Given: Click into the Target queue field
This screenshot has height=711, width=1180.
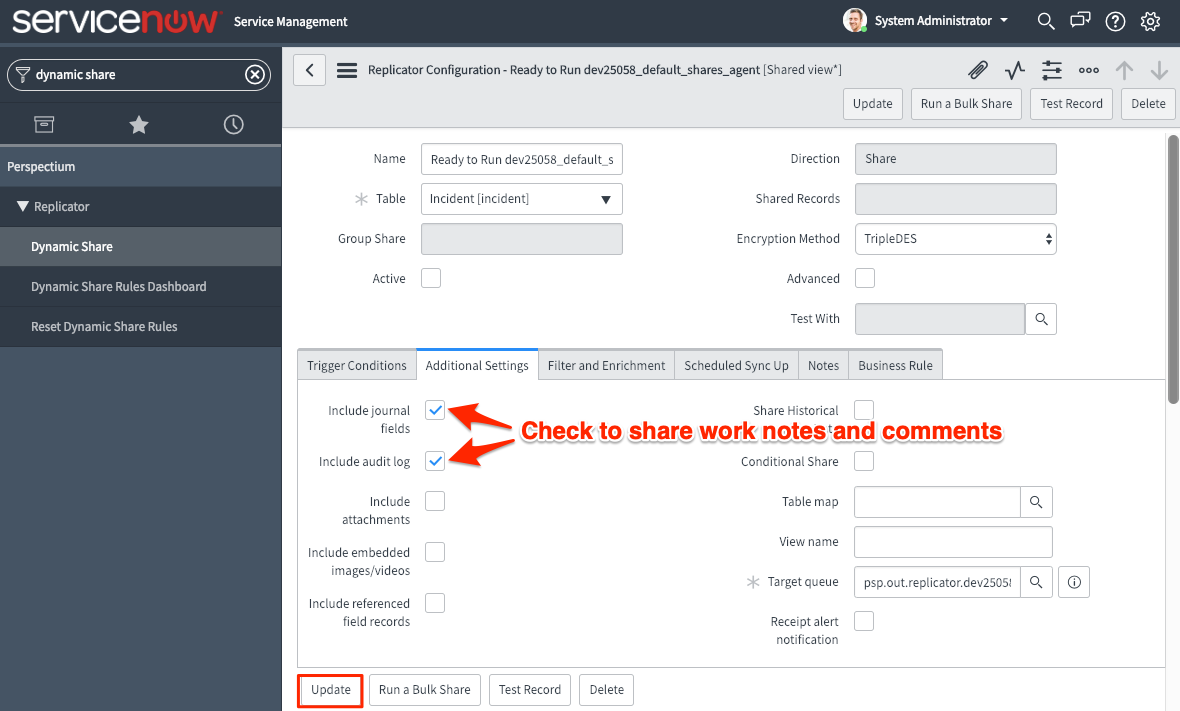Looking at the screenshot, I should tap(937, 582).
